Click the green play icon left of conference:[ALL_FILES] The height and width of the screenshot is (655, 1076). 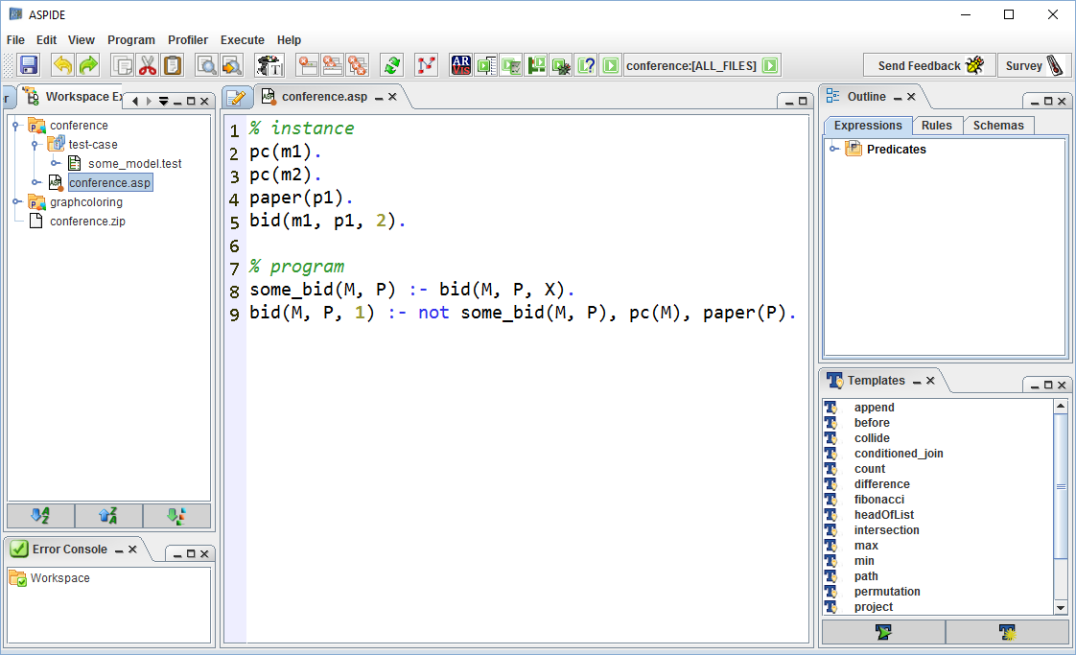[x=610, y=65]
